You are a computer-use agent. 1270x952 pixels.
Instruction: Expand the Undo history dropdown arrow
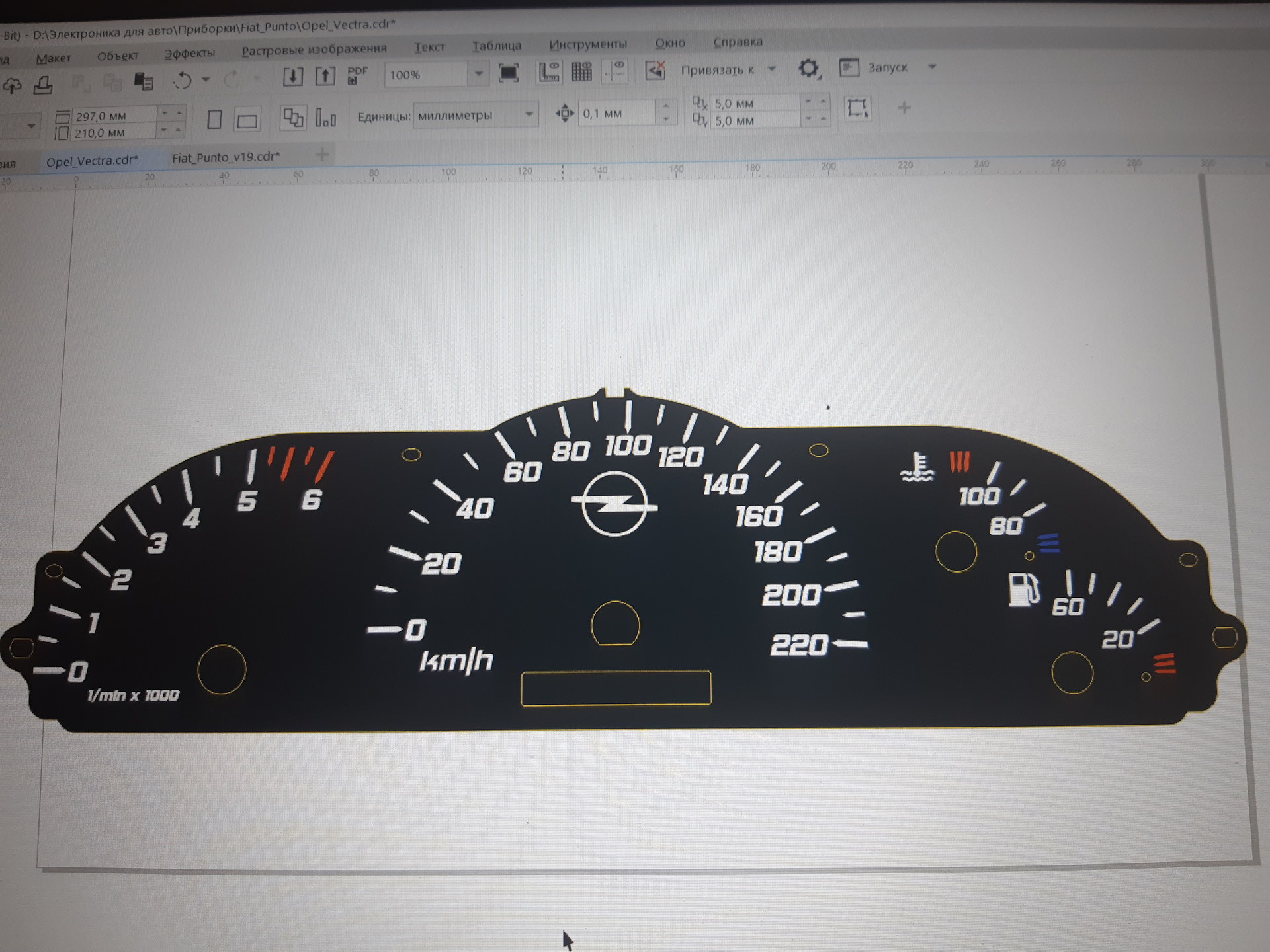point(206,80)
